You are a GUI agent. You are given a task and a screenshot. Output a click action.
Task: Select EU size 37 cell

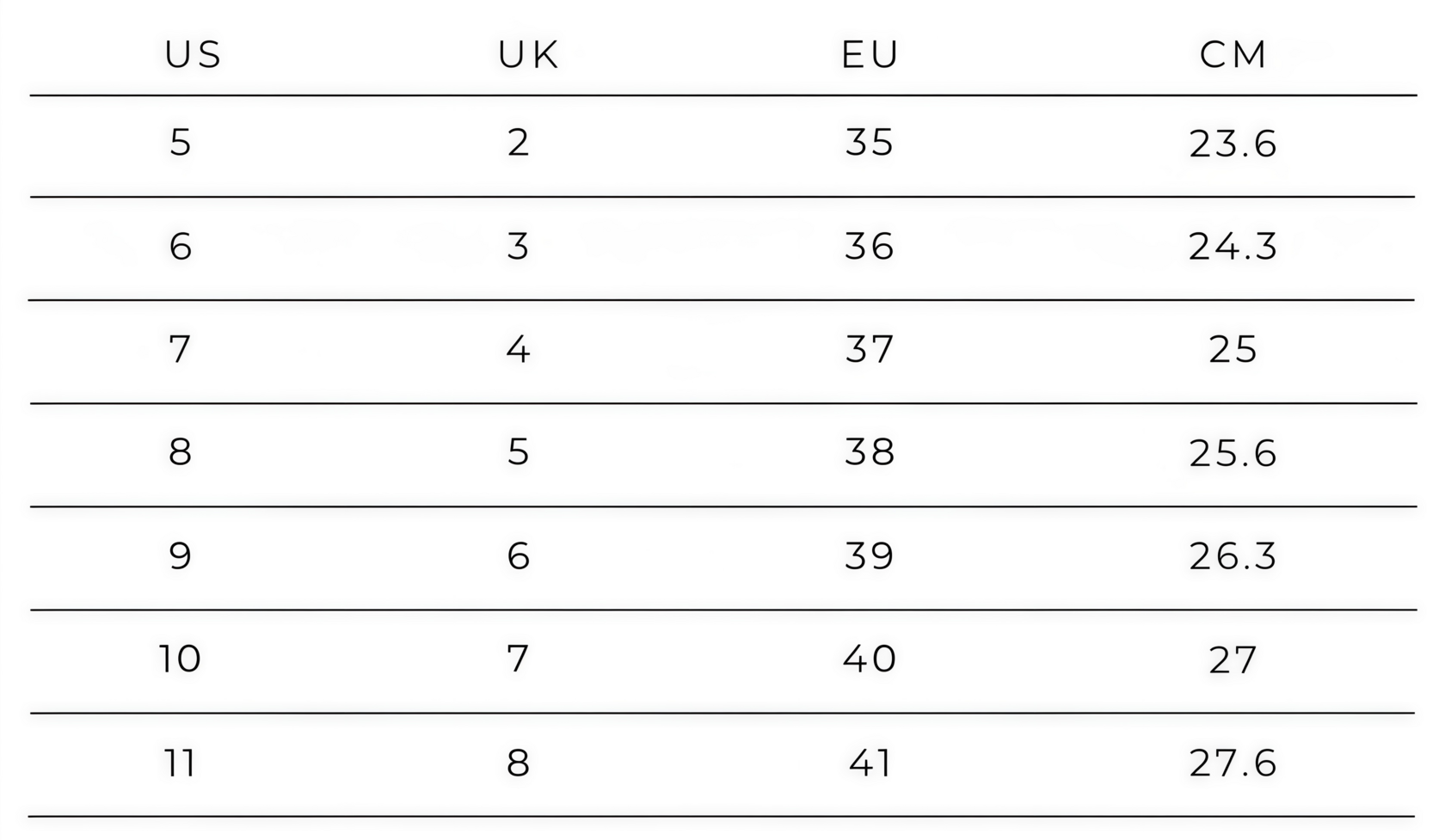pyautogui.click(x=870, y=350)
